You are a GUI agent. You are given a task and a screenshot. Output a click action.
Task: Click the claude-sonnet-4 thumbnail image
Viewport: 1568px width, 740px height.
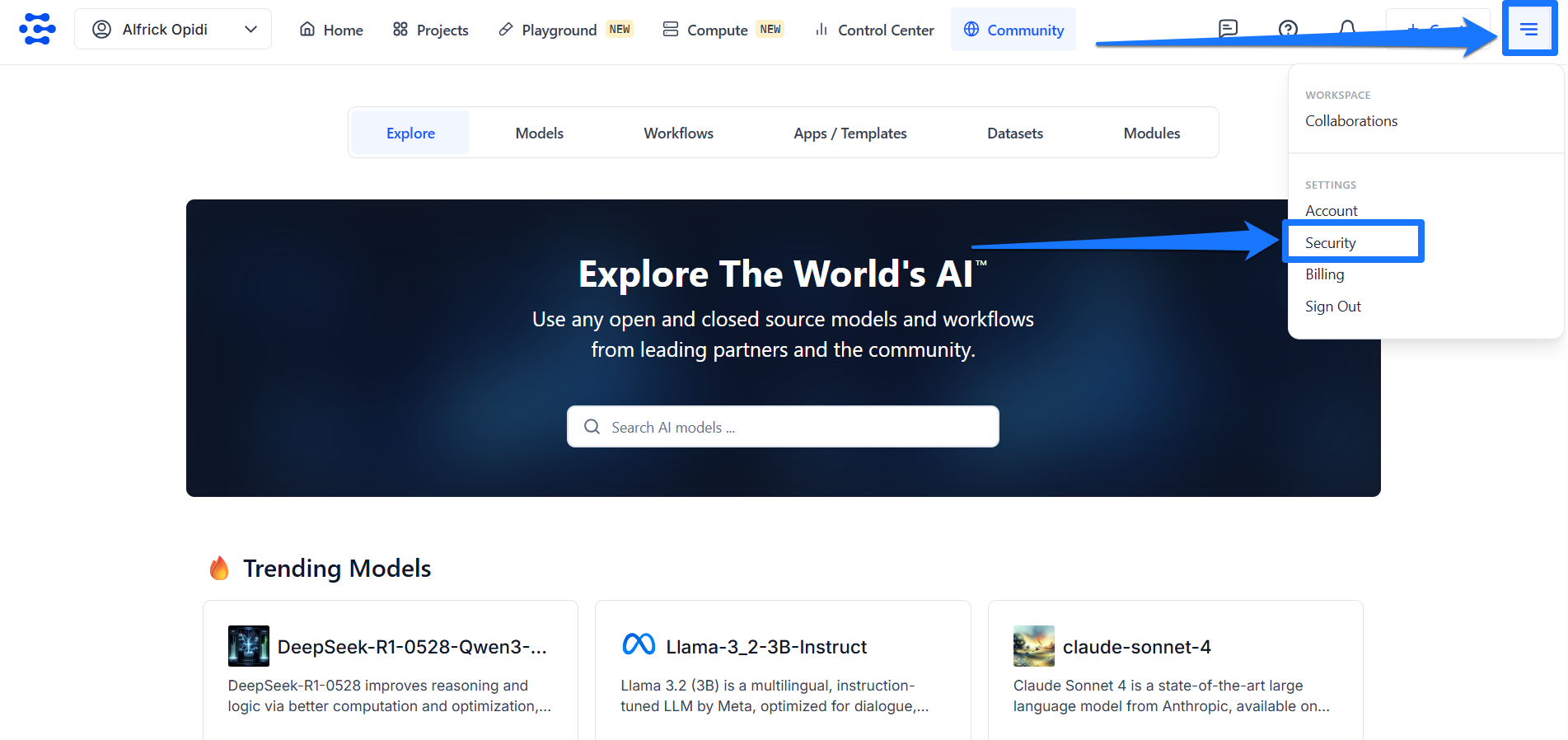tap(1034, 646)
